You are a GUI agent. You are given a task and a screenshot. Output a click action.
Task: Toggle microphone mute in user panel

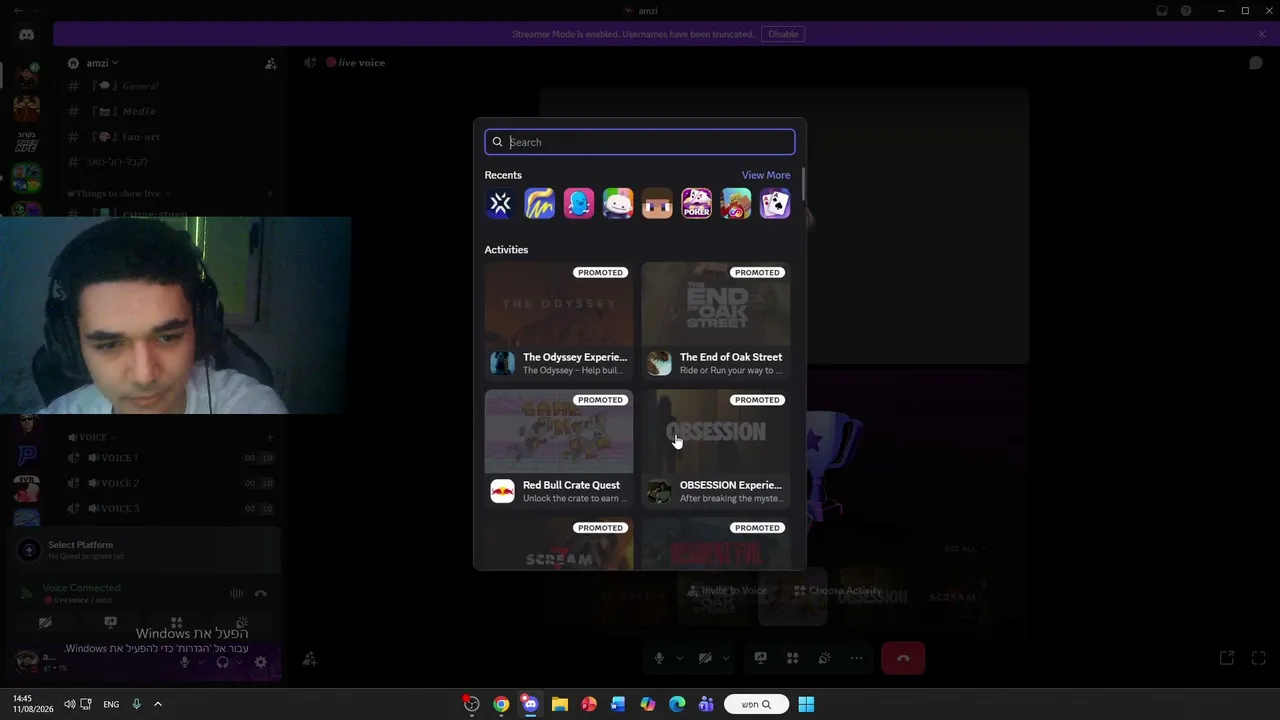pyautogui.click(x=184, y=662)
